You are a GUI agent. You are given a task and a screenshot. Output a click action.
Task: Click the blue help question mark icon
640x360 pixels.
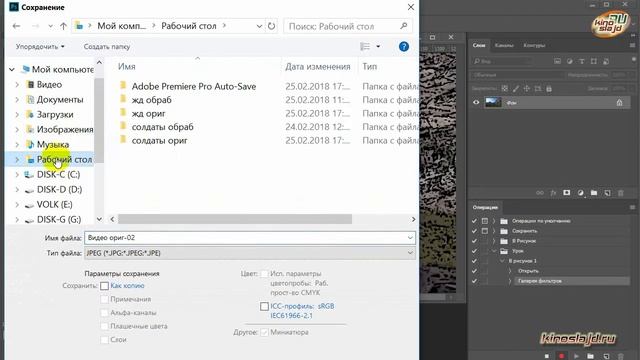tap(404, 47)
